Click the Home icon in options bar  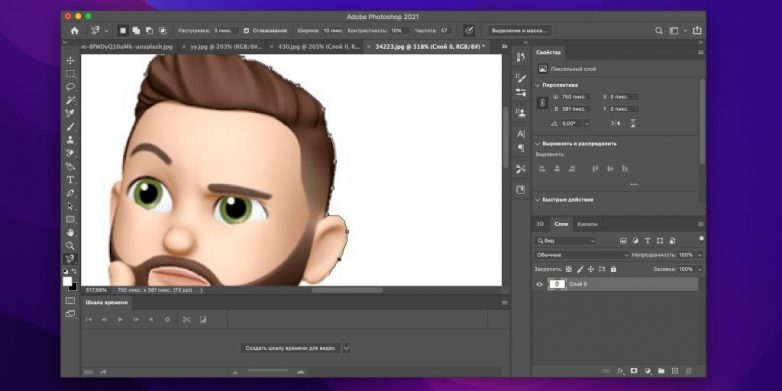coord(74,31)
